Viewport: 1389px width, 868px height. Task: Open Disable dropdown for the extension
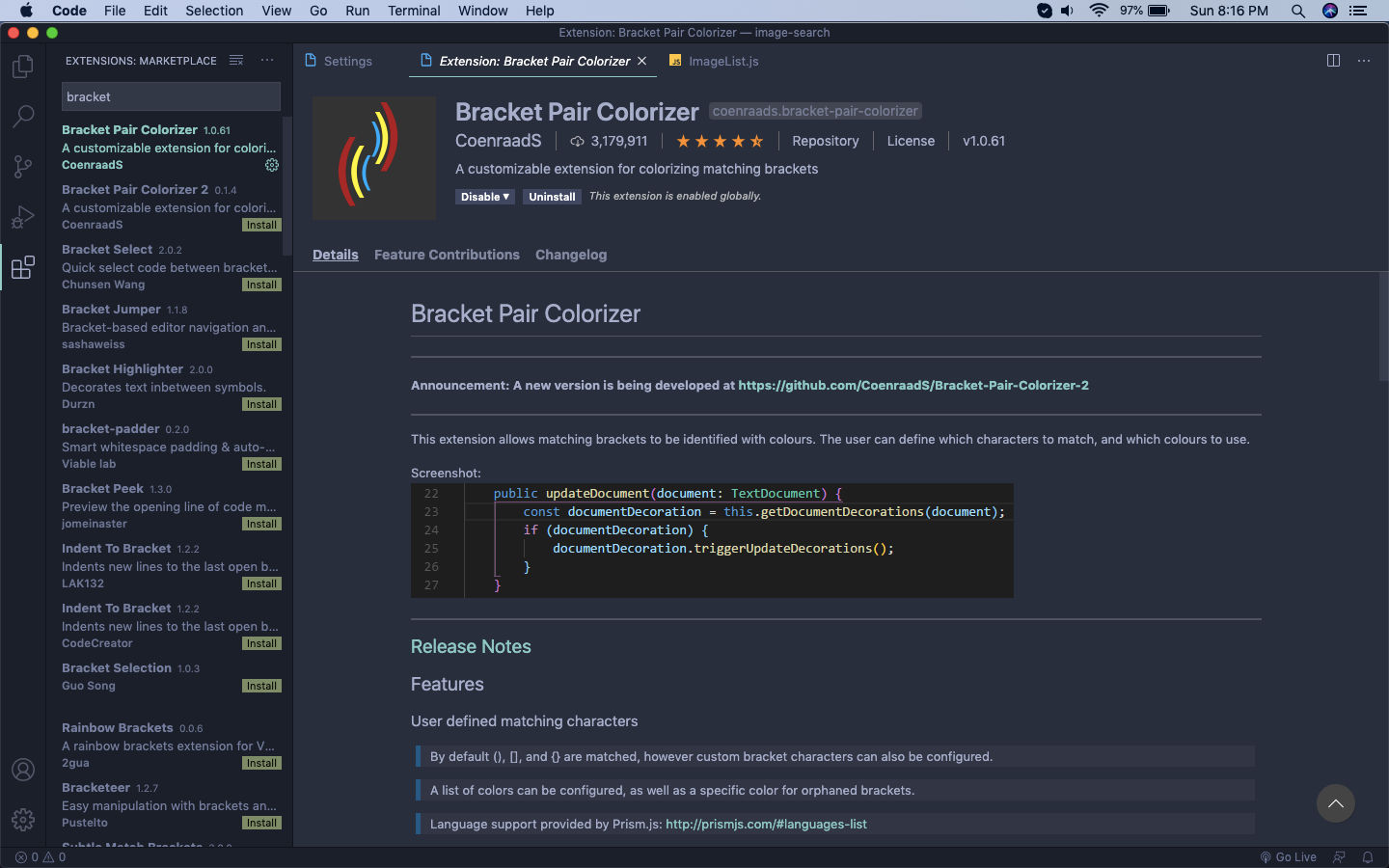click(x=485, y=197)
